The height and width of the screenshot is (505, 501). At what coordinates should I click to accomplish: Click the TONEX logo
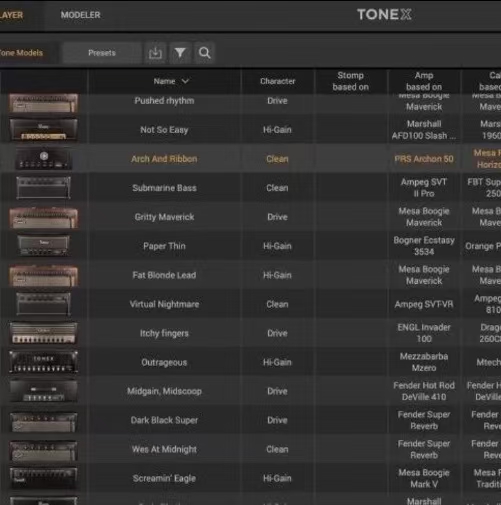click(384, 15)
